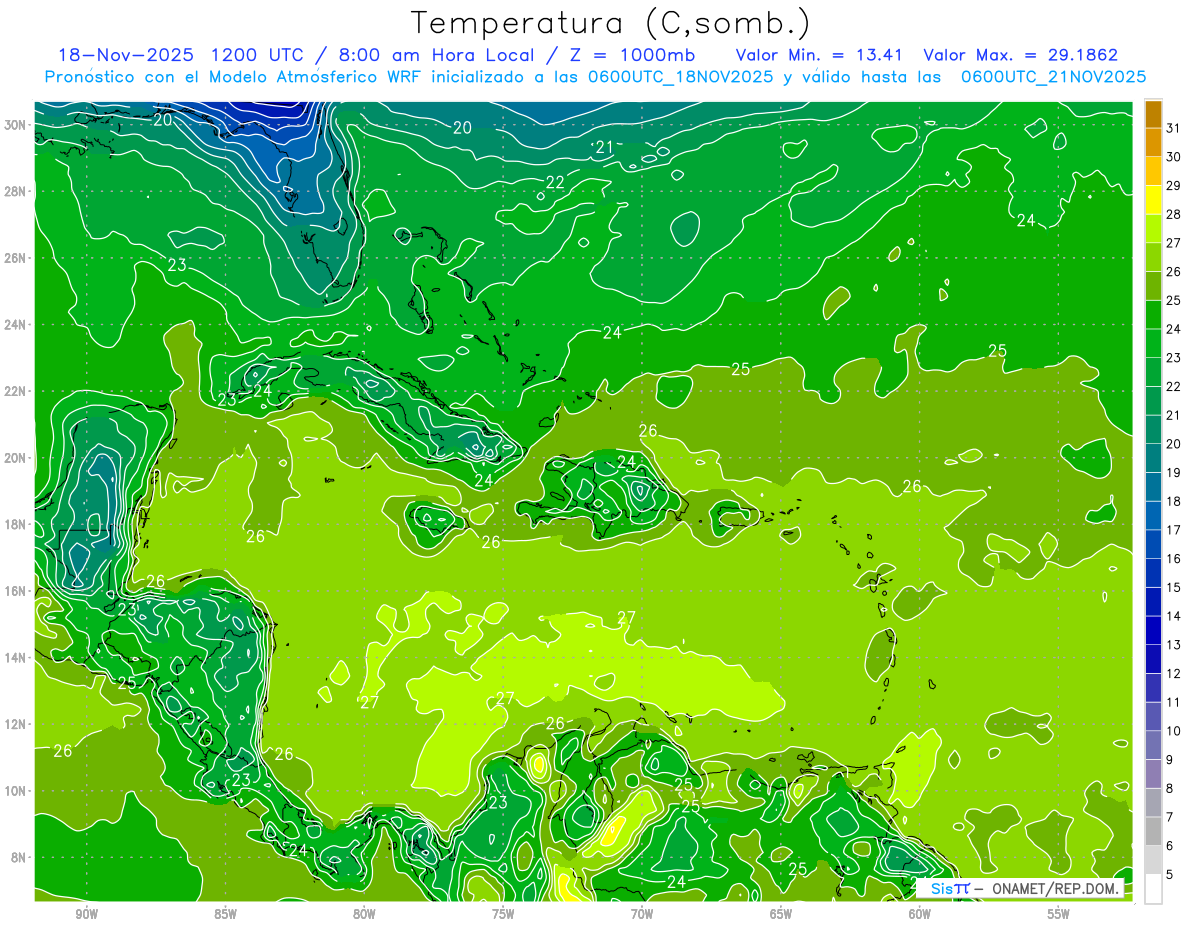Click the '22N' latitude axis label
Screen dimensions: 1200x927
[x=15, y=391]
